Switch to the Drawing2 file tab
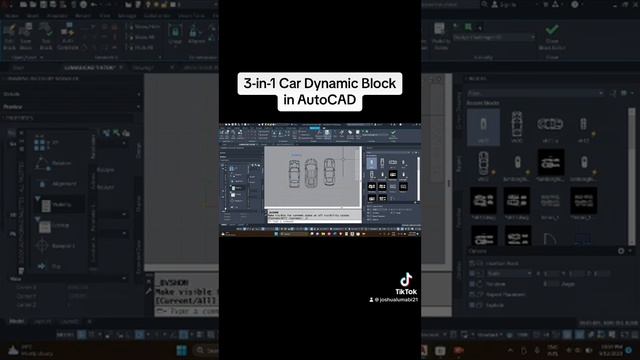640x360 pixels. coord(143,68)
